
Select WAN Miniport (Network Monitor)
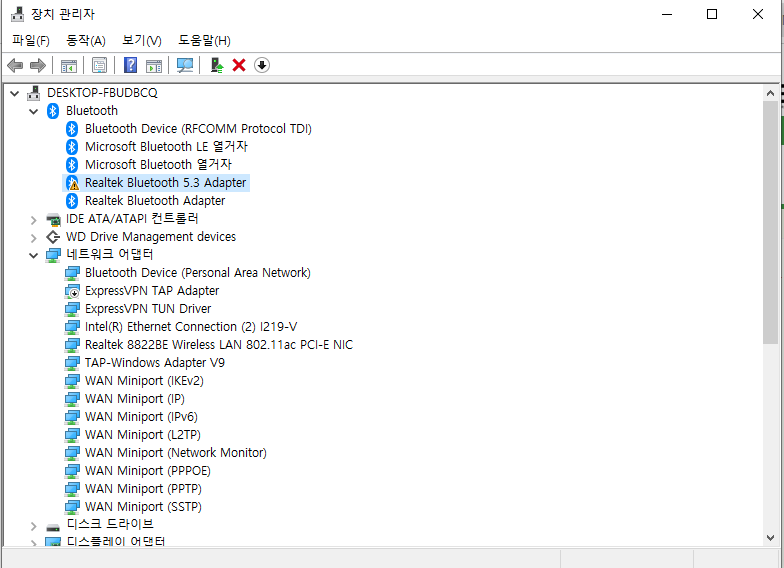(x=176, y=452)
